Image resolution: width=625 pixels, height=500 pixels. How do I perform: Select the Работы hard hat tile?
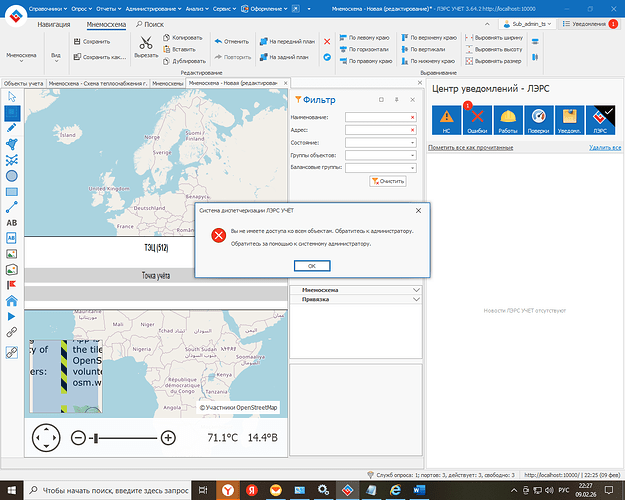507,120
